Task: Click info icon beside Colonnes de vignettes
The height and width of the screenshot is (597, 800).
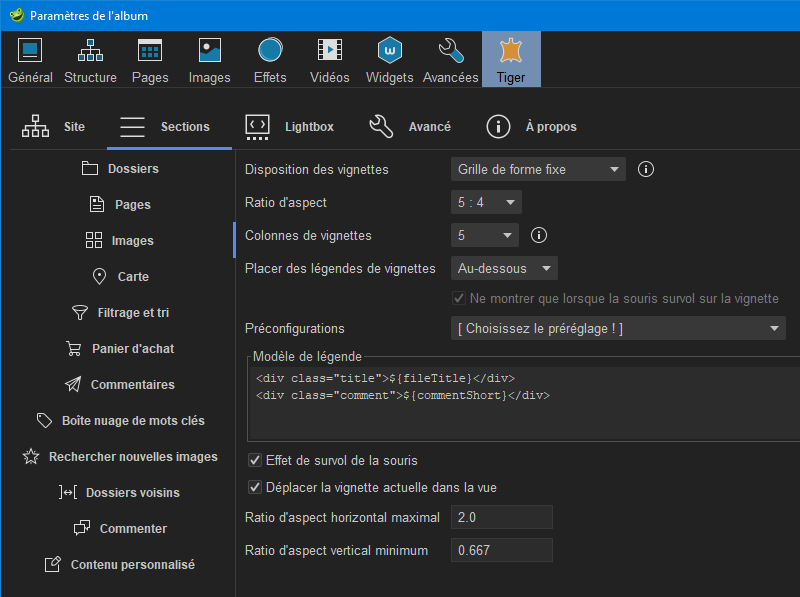Action: pyautogui.click(x=539, y=236)
